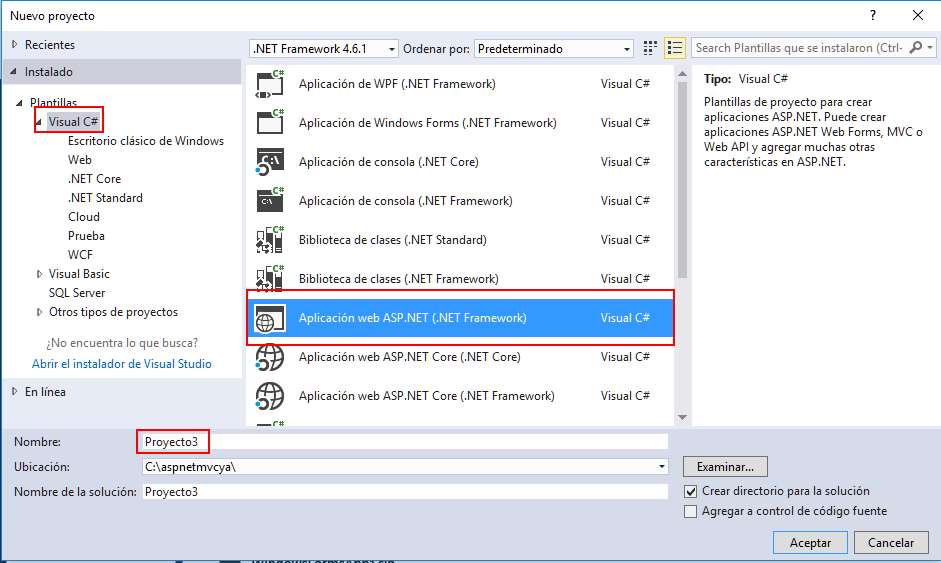Click the template list scroll down arrow
Screen dimensions: 941x563
click(682, 417)
